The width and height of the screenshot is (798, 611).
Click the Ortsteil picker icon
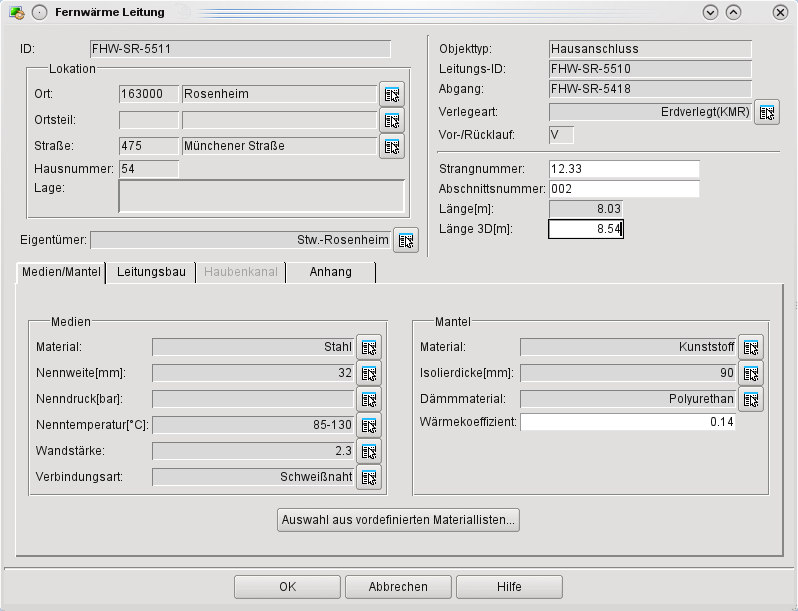pos(392,120)
